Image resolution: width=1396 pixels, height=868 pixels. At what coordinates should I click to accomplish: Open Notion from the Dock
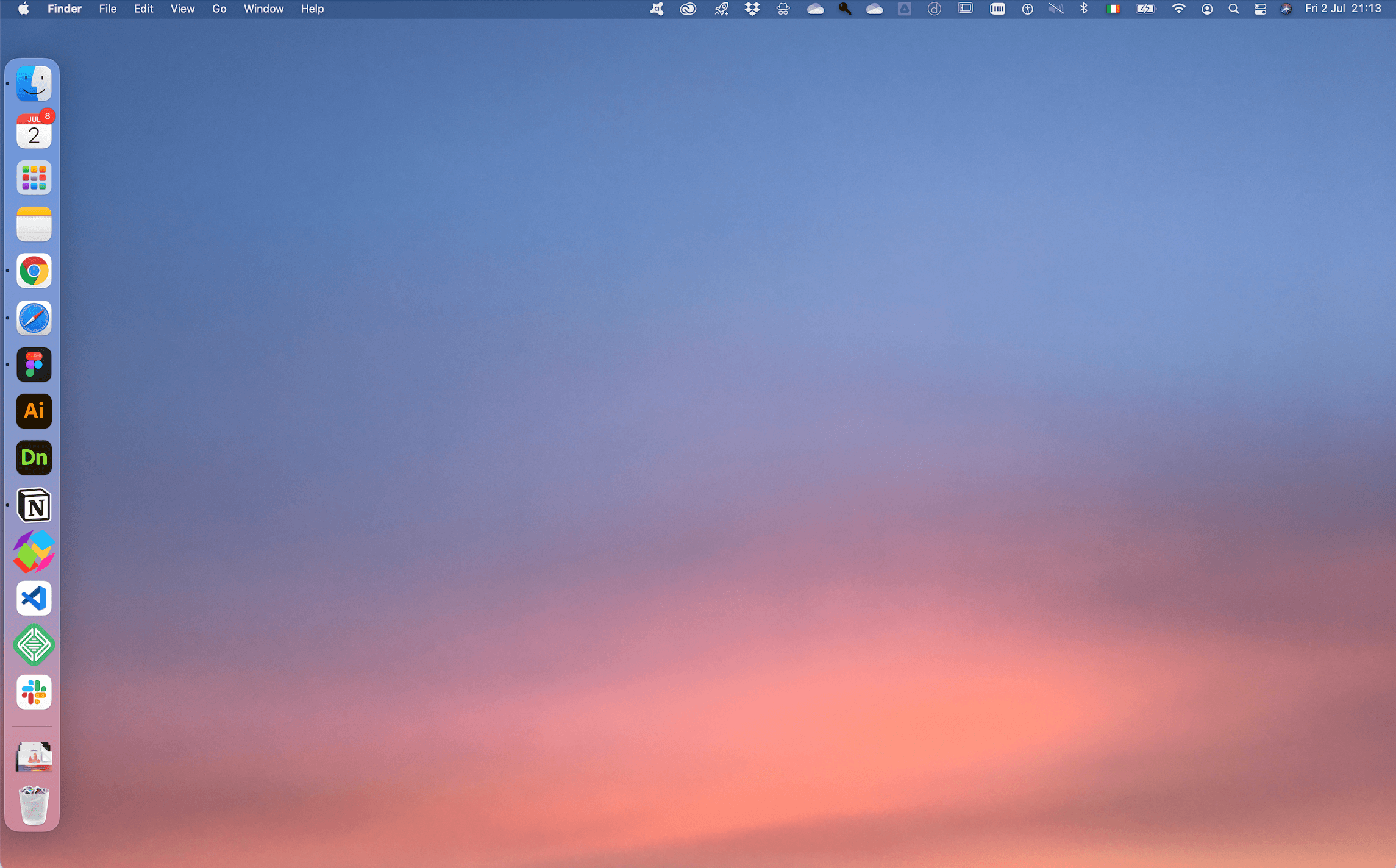click(34, 505)
